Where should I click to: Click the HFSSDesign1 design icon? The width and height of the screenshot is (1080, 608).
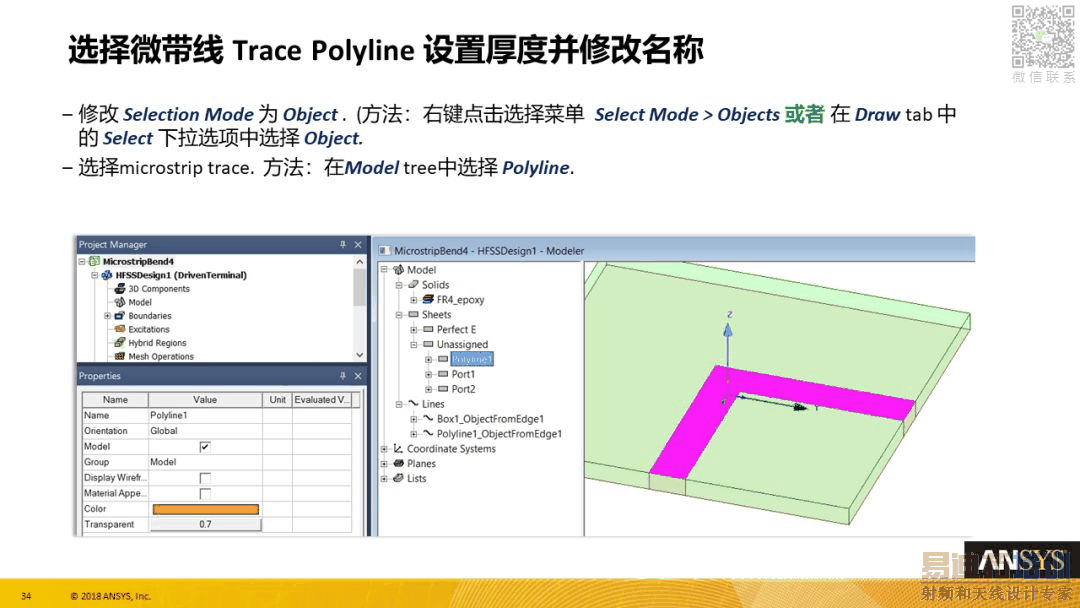107,275
